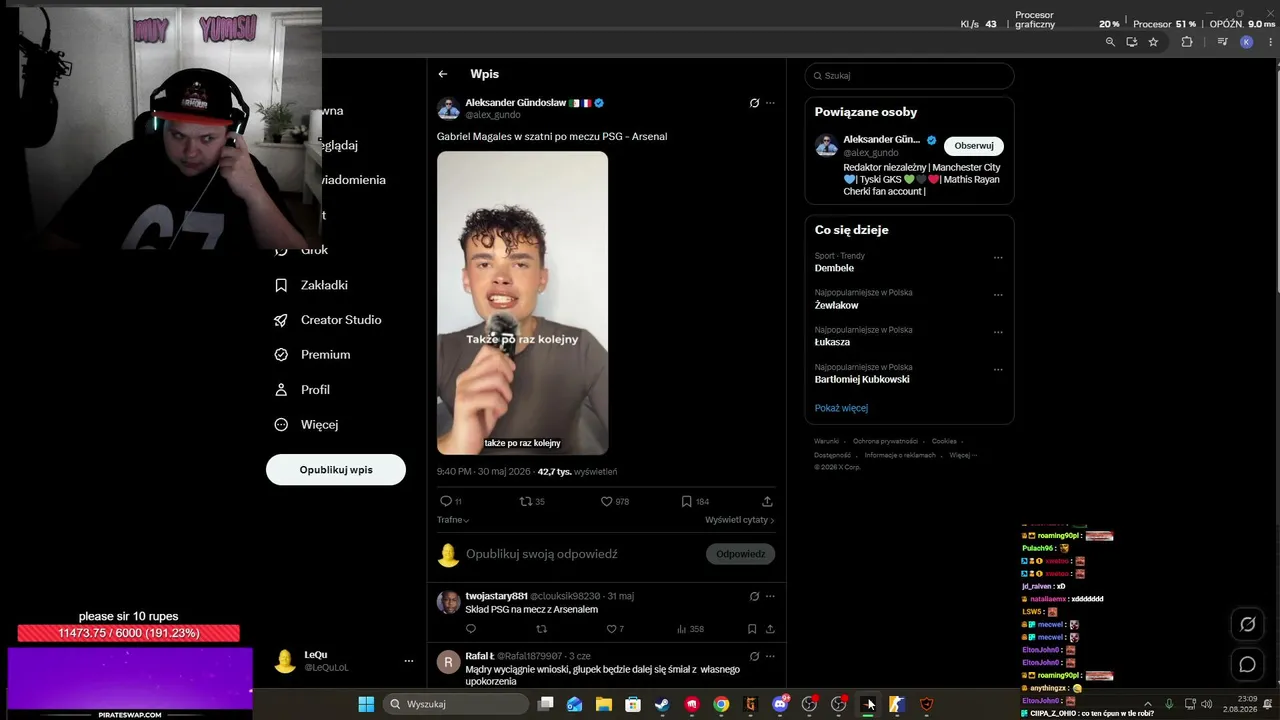
Task: Repost twojastary881's reply
Action: point(542,629)
